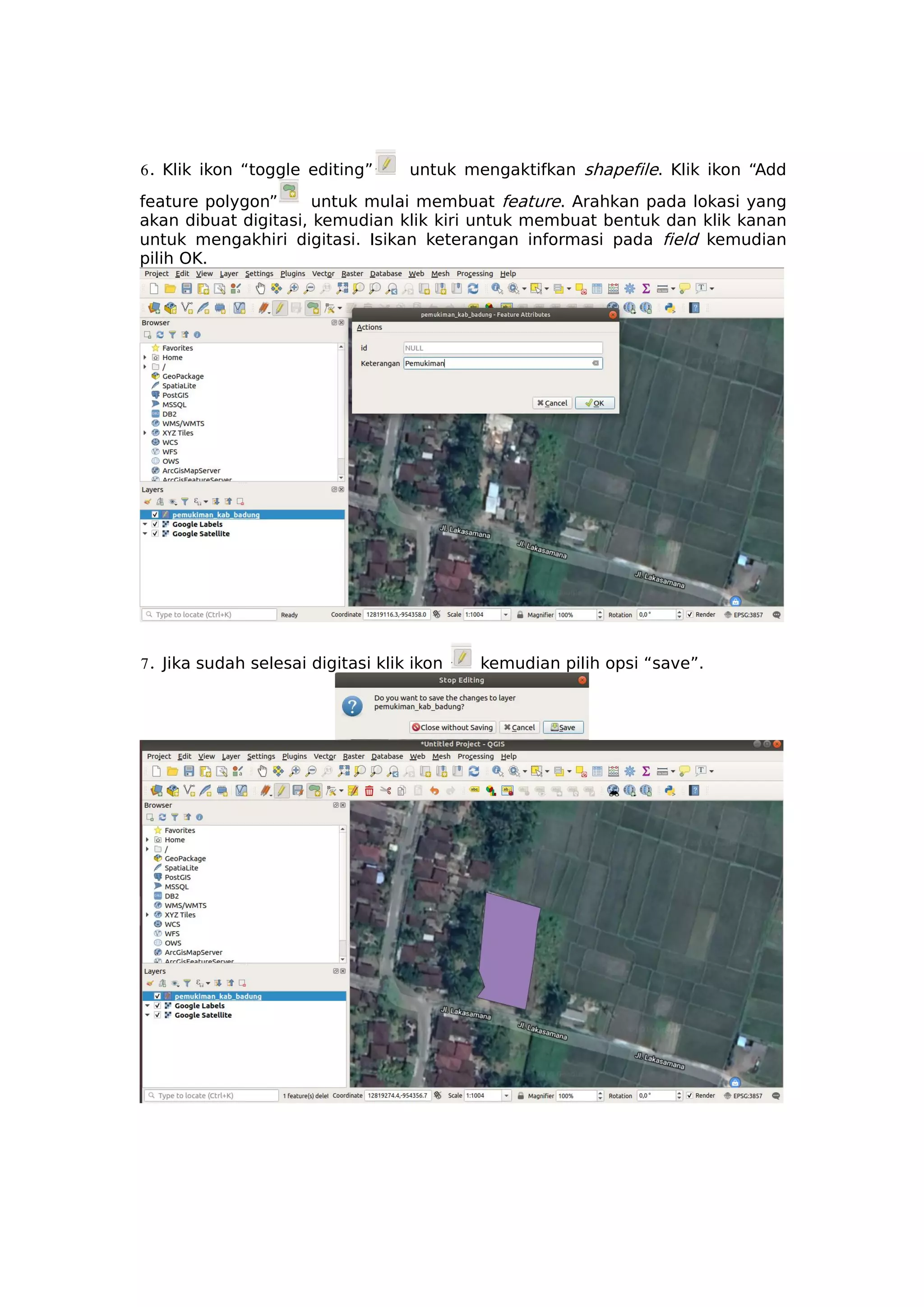The image size is (924, 1307).
Task: Uncheck Google Labels layer beside Feature Attributes dialog
Action: (155, 524)
